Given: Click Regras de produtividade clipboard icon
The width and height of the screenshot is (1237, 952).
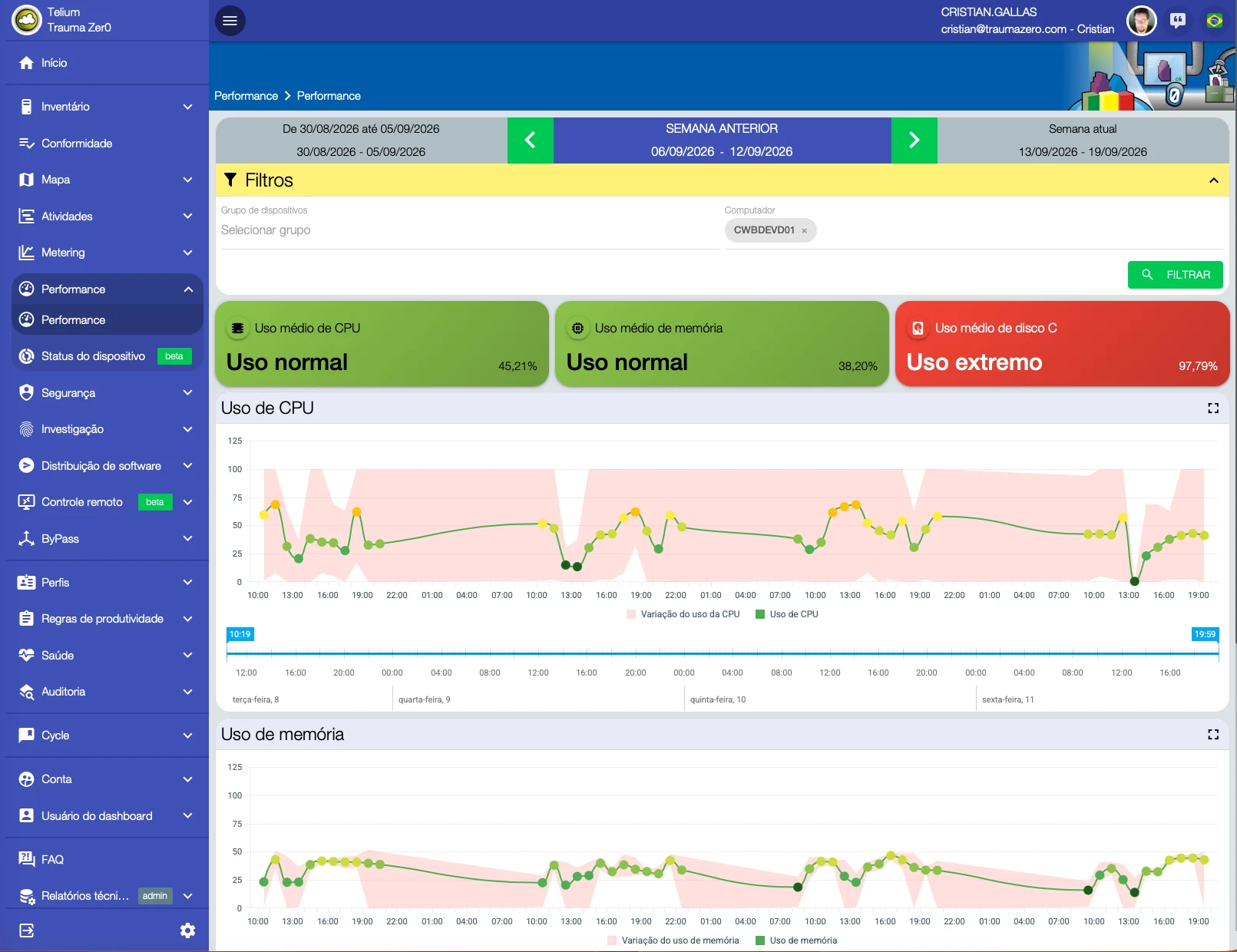Looking at the screenshot, I should [x=26, y=619].
